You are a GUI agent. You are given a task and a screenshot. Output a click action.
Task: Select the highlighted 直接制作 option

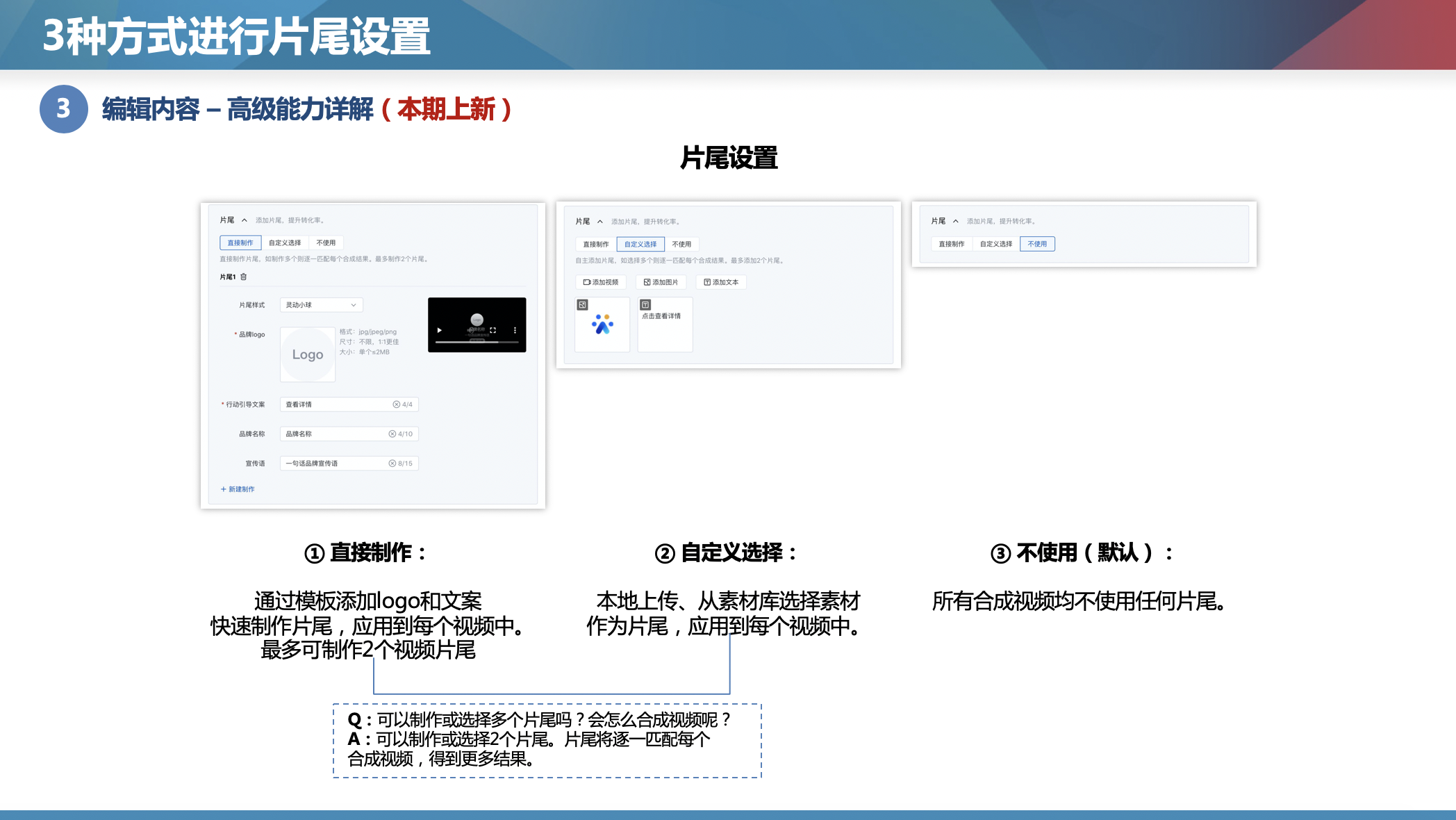[x=240, y=243]
